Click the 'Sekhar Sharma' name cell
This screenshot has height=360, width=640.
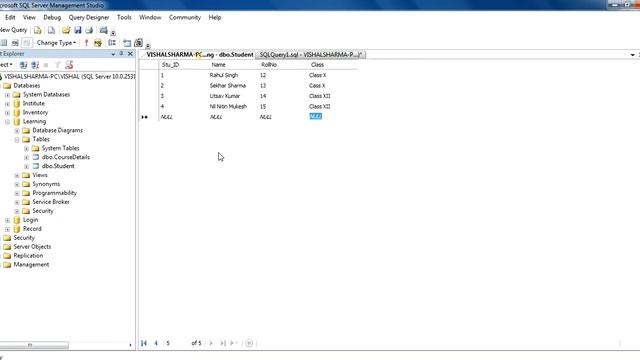(x=233, y=86)
